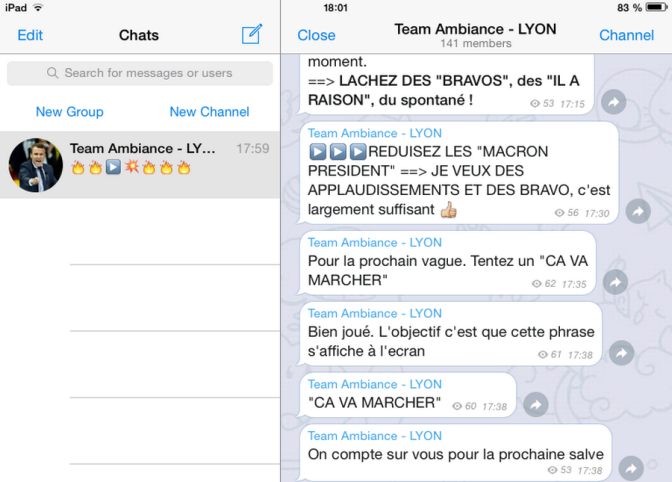Viewport: 672px width, 482px height.
Task: Tap the three play-button emojis before REDUISEZ
Action: [x=338, y=152]
